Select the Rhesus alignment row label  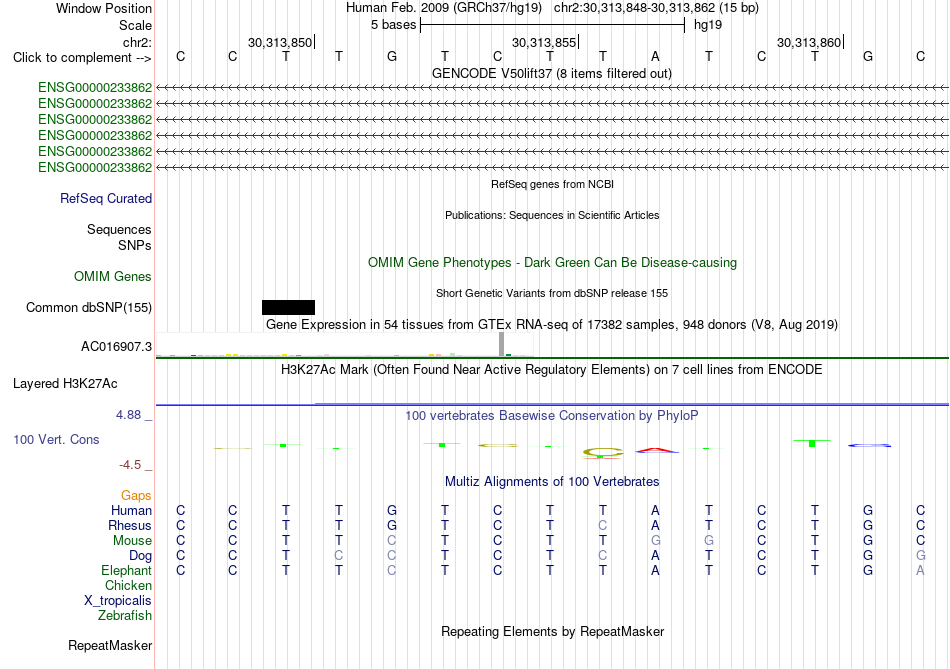(x=130, y=525)
